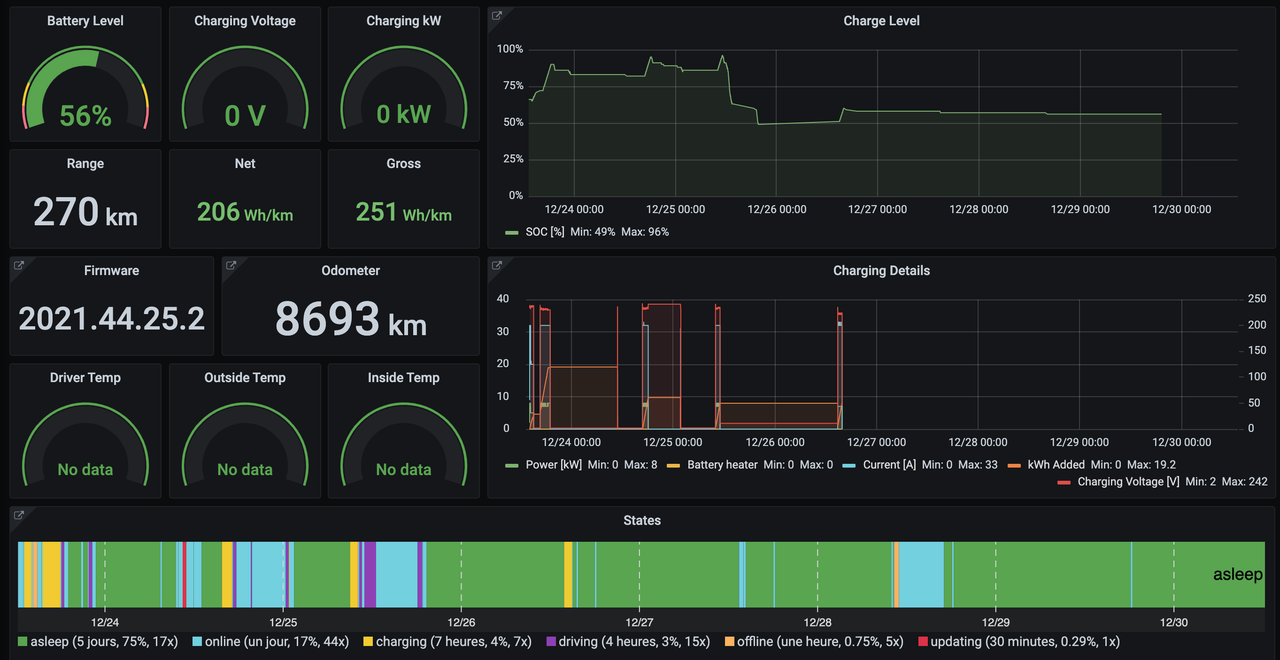Toggle the Power [kW] legend series
The height and width of the screenshot is (660, 1280).
tap(555, 465)
